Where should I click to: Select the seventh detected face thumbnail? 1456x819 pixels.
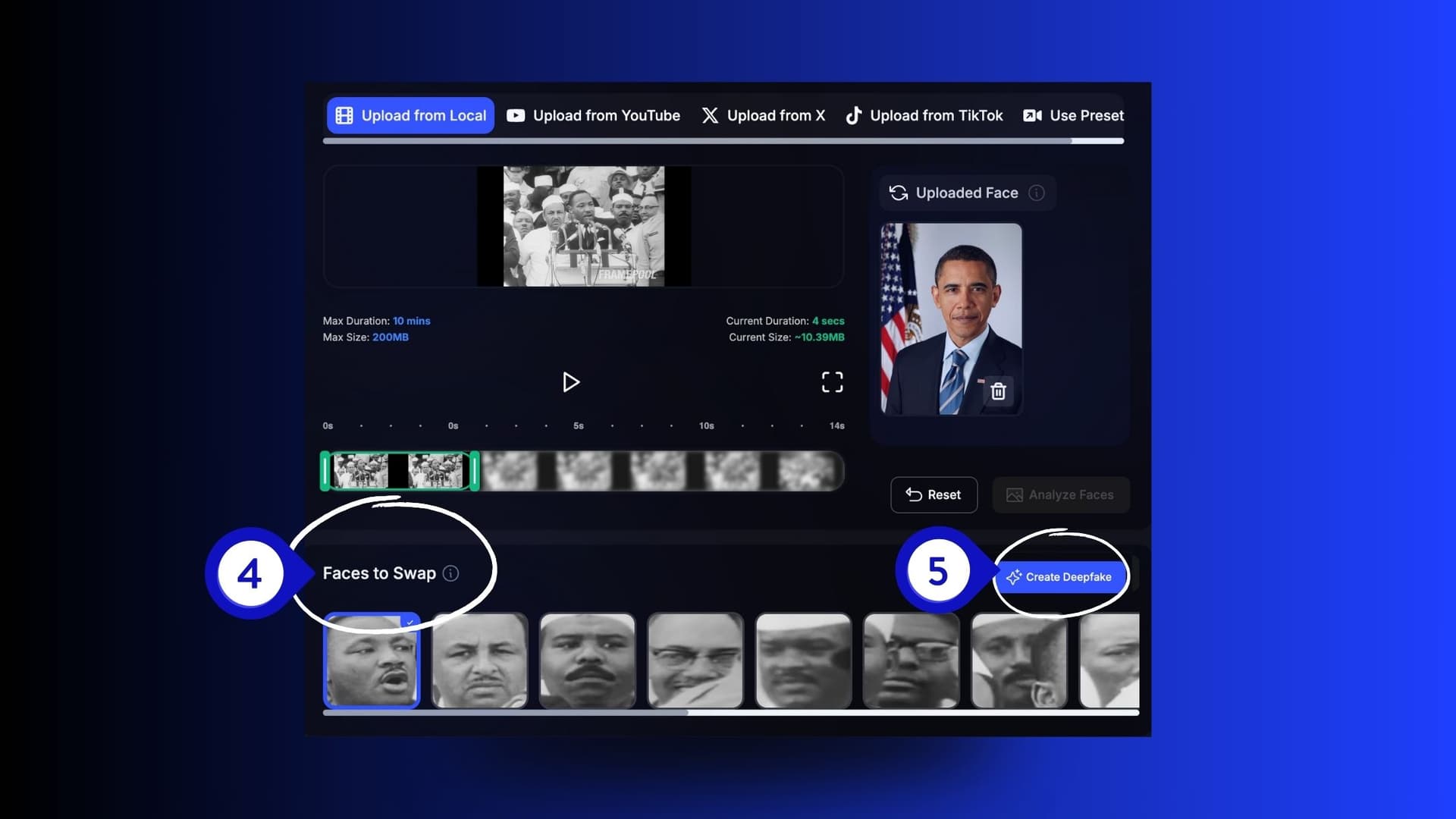[x=1019, y=661]
